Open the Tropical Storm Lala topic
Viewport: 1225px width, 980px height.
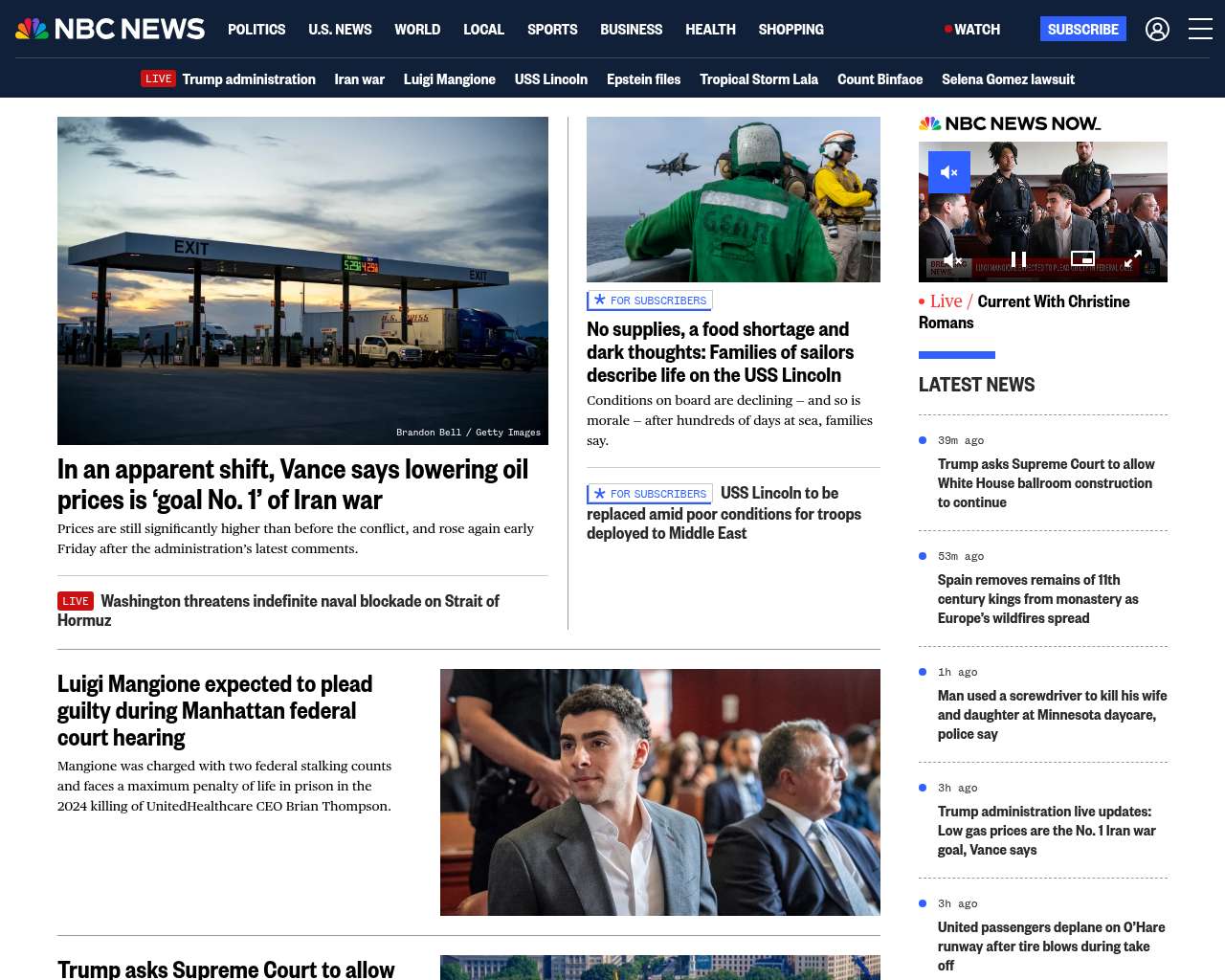pos(759,79)
